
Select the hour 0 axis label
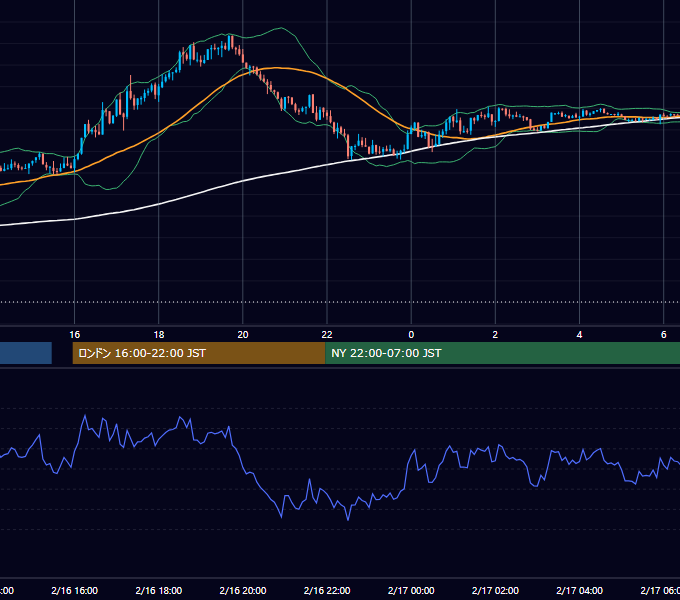point(411,335)
